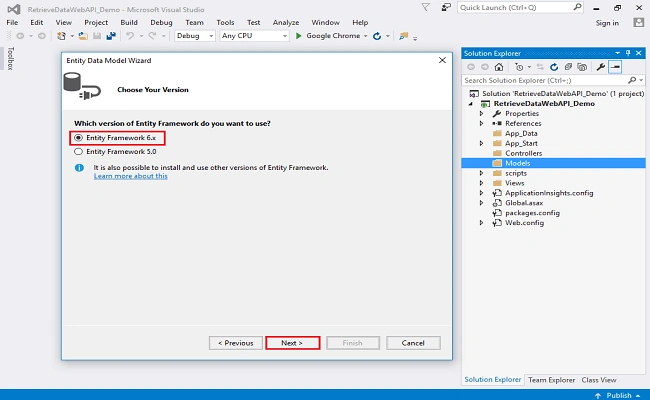
Task: Cancel the Entity Data Model Wizard
Action: [x=413, y=343]
